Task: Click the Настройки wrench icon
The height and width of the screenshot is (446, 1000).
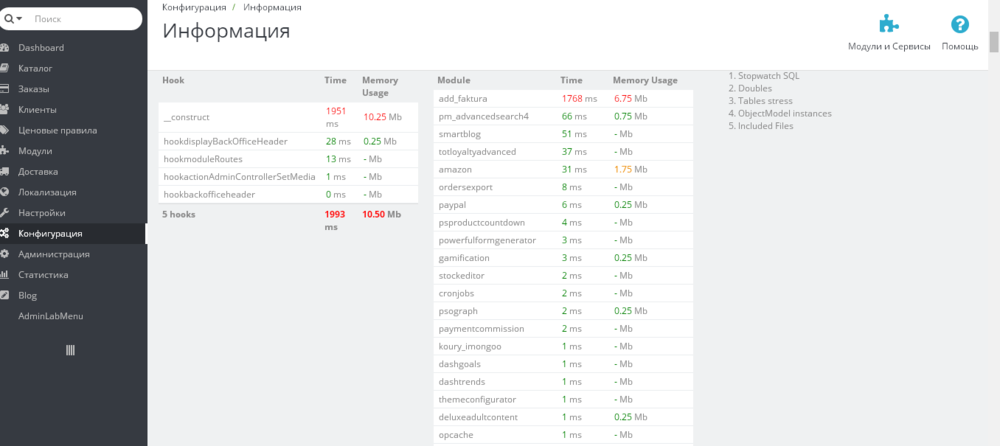Action: (4, 212)
